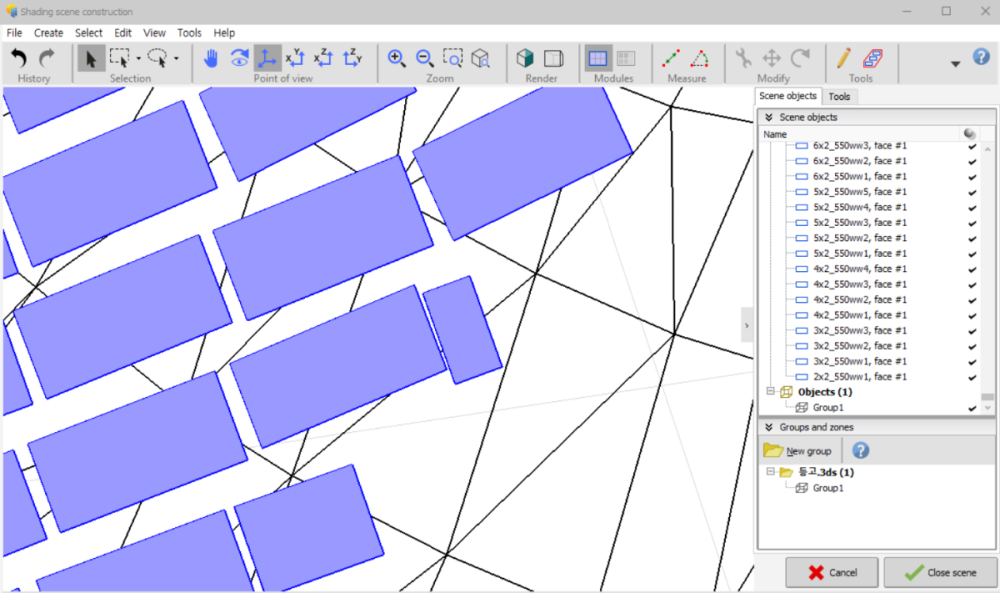
Task: Select the measure distance tool
Action: [671, 59]
